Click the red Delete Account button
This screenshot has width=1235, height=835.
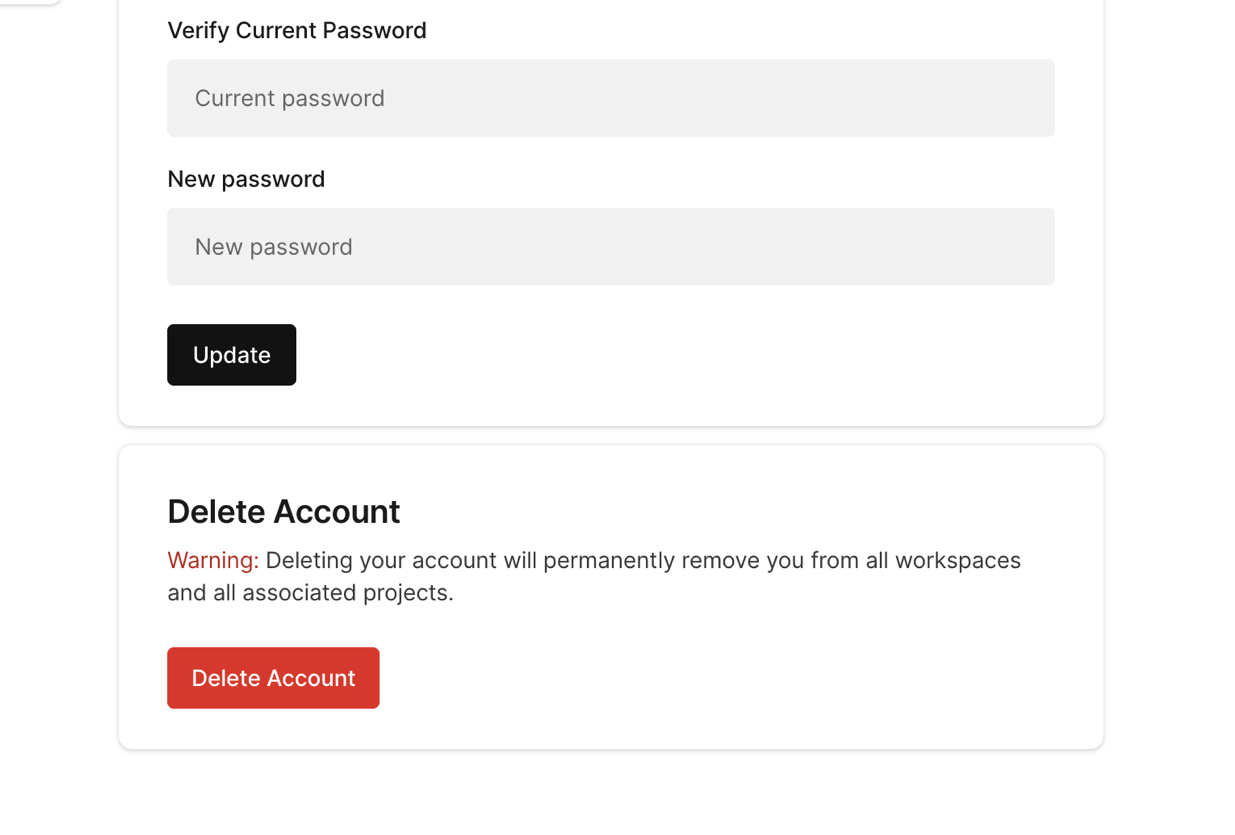pyautogui.click(x=273, y=678)
